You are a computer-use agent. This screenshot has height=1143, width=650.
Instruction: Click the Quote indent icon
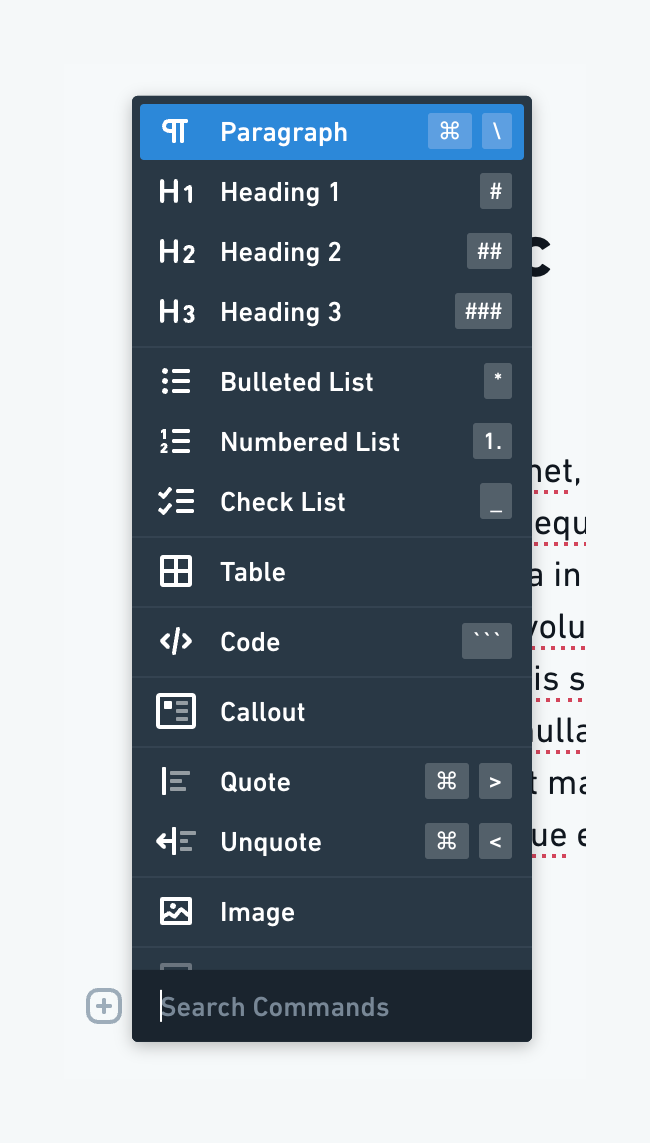click(x=176, y=781)
